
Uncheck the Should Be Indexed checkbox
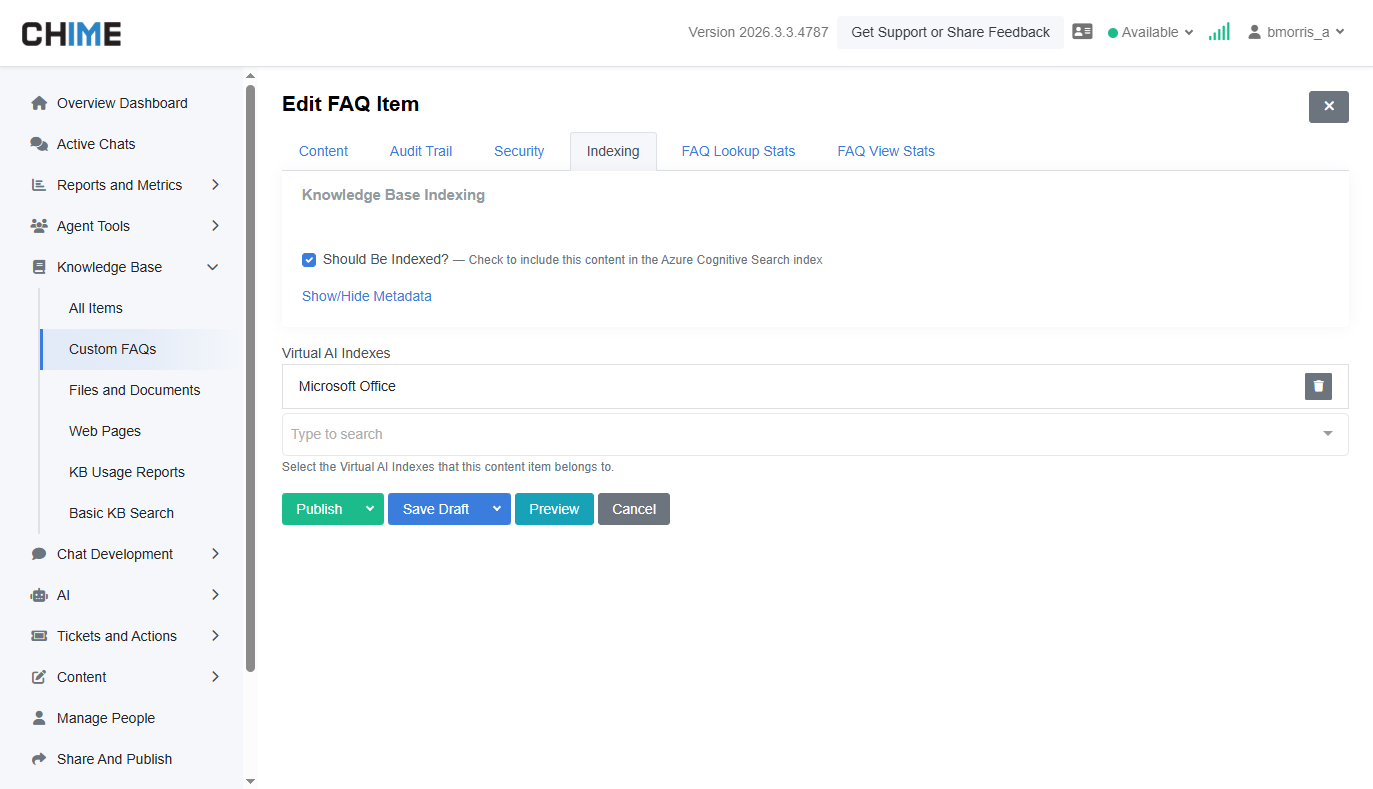(309, 260)
